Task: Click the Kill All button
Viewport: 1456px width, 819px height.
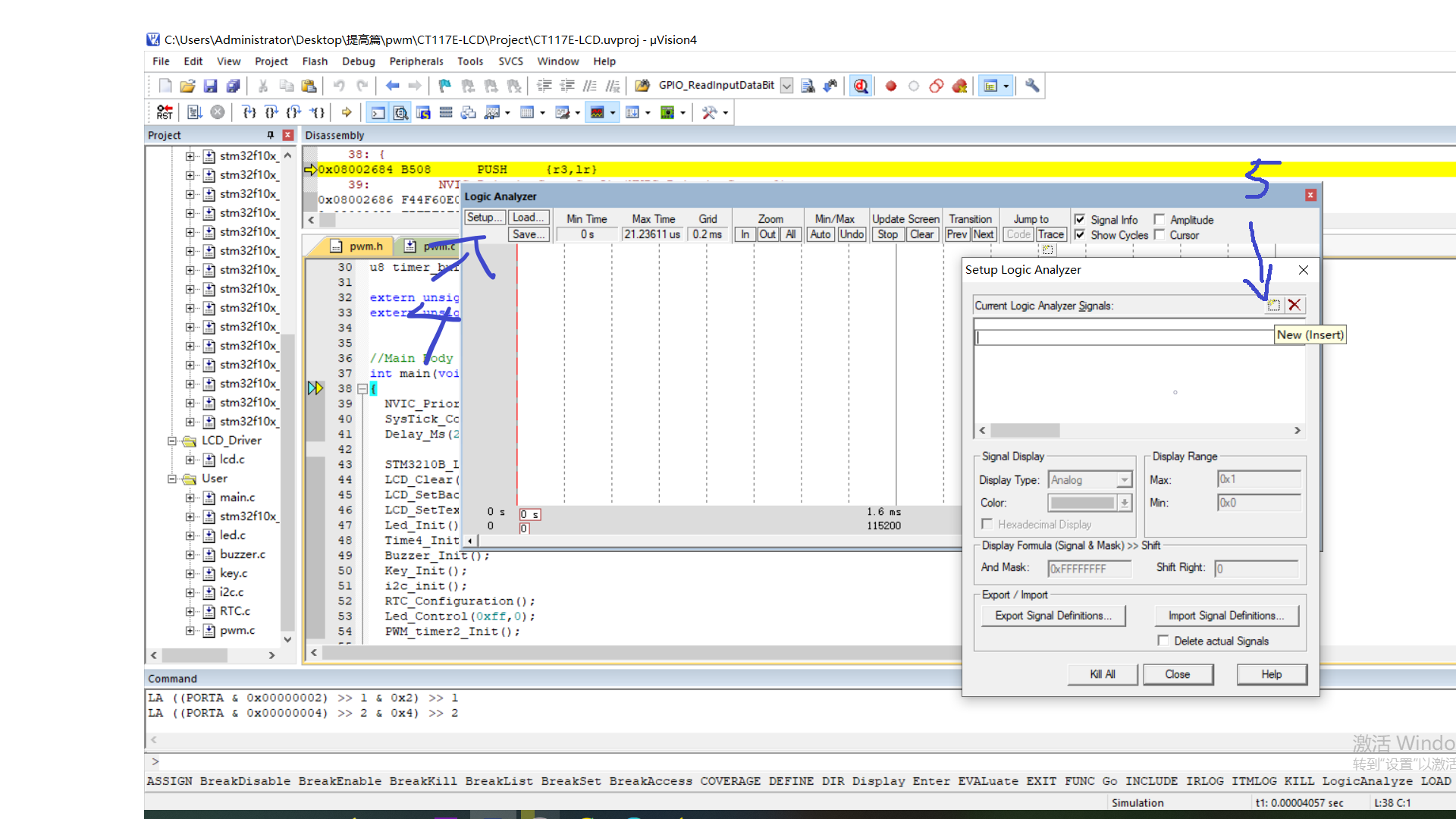Action: coord(1102,674)
